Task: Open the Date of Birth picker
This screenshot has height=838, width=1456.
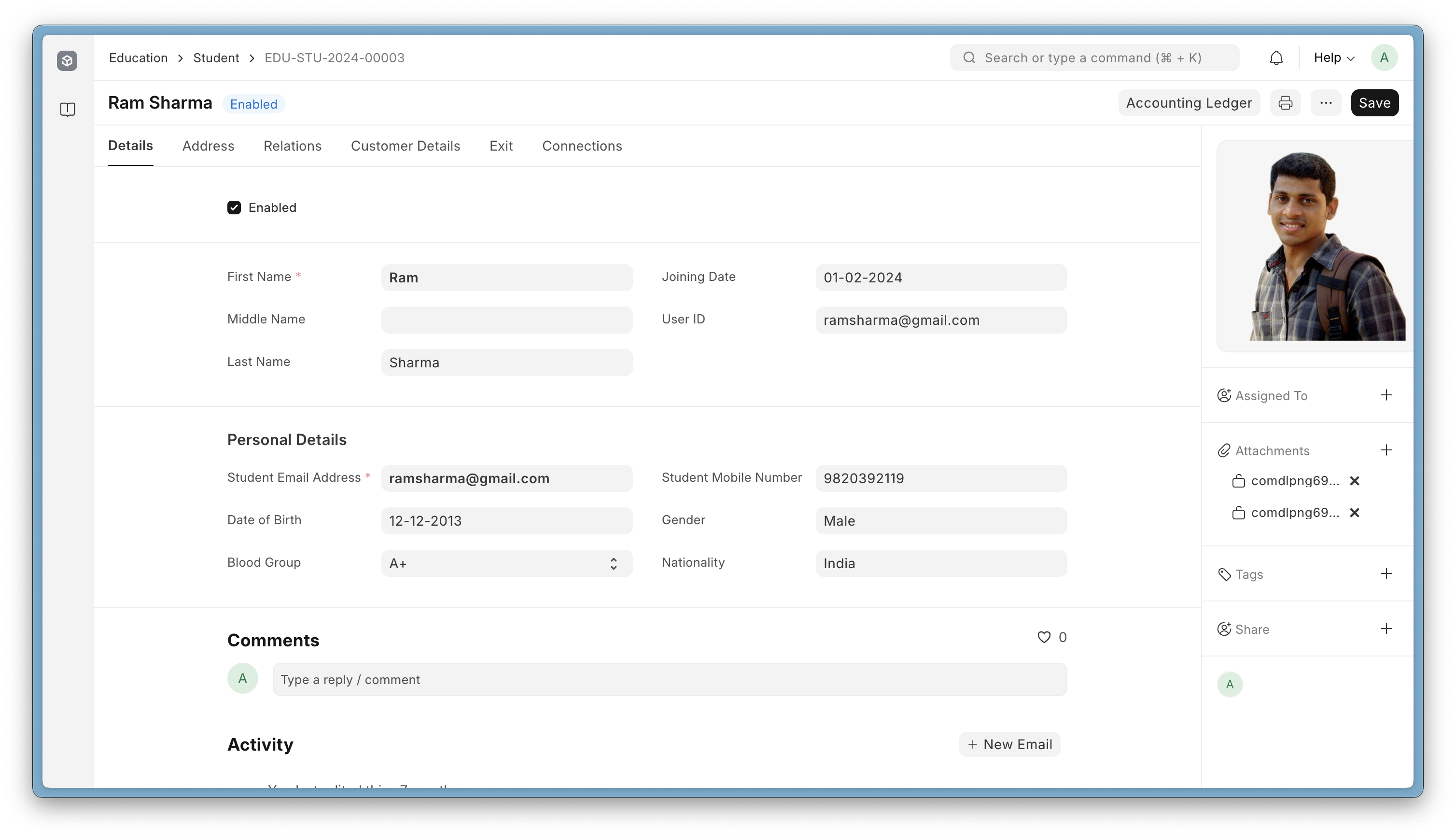Action: point(506,521)
